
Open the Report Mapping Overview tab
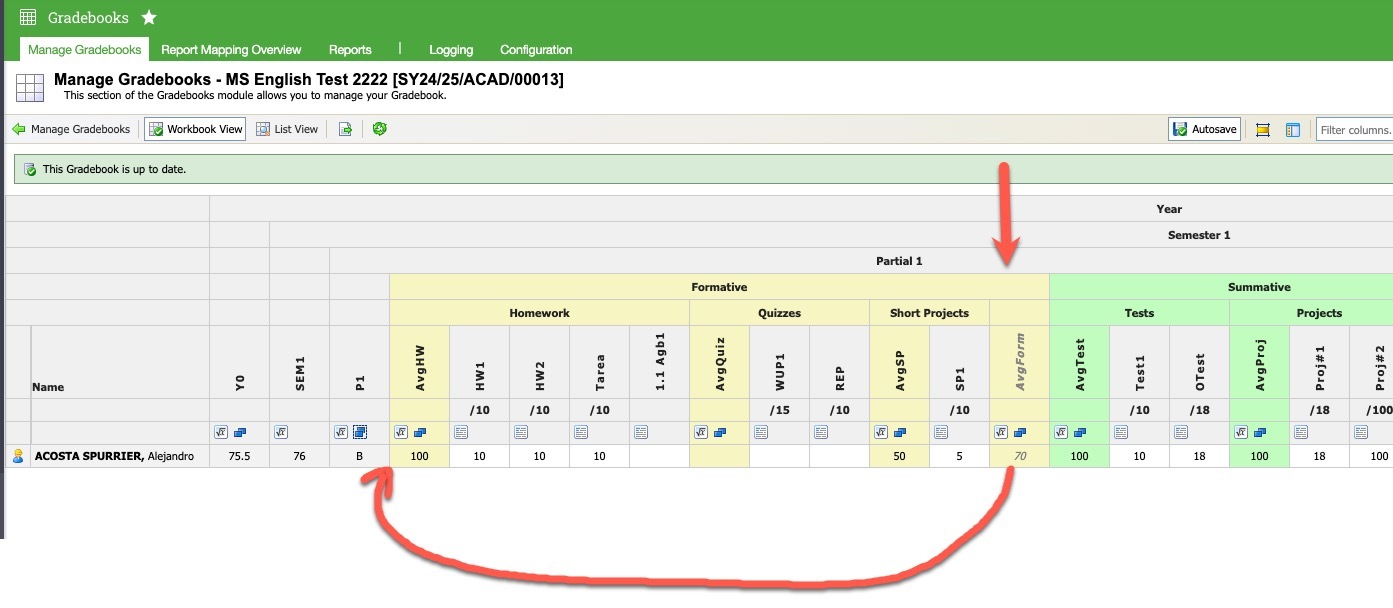pyautogui.click(x=231, y=50)
